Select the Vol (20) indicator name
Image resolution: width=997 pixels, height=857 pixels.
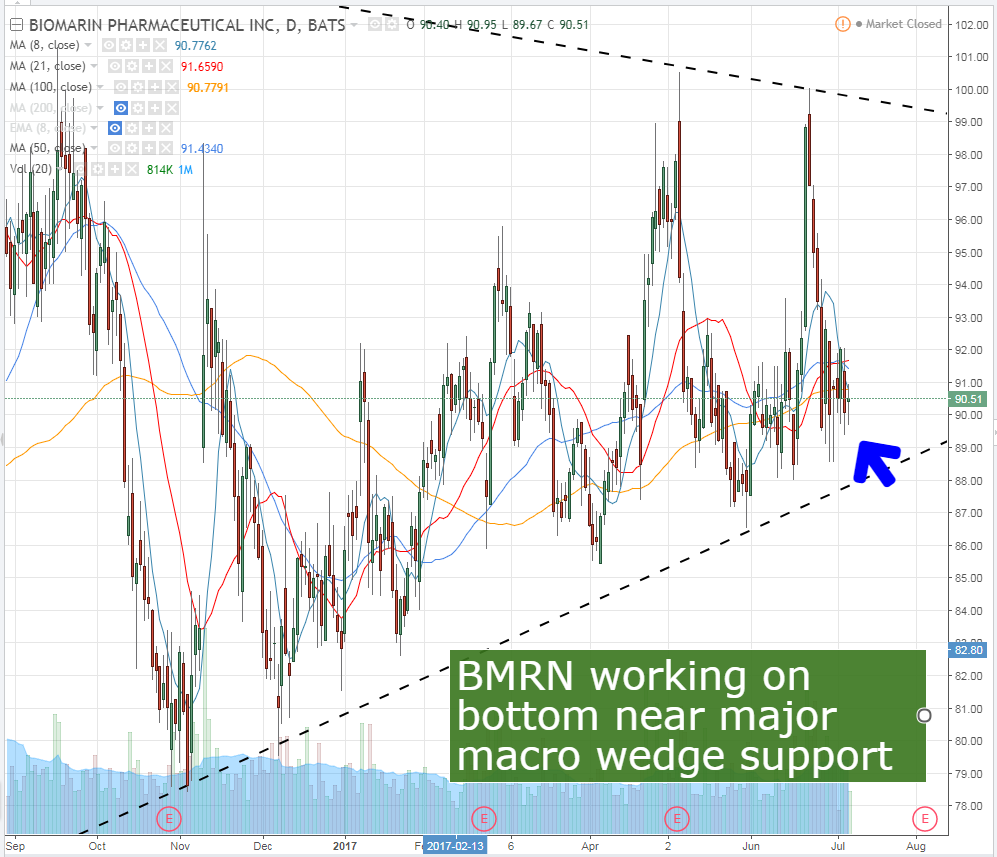[x=31, y=169]
